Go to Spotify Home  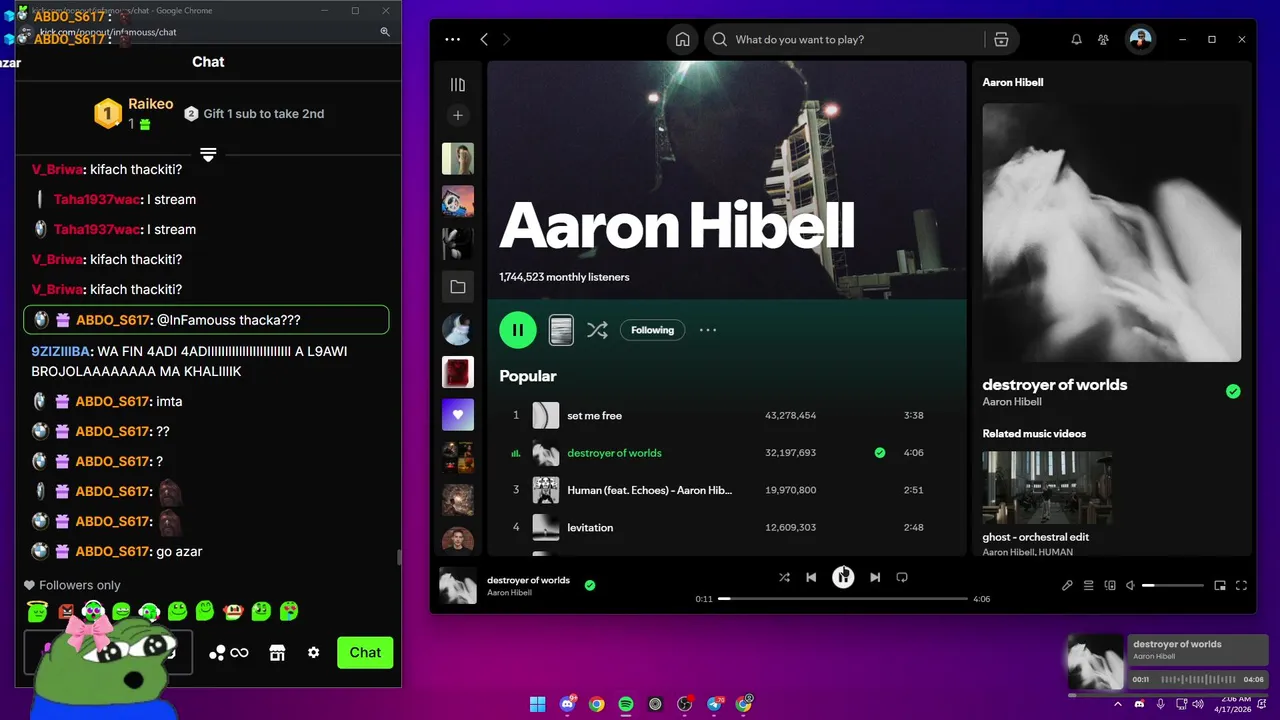pos(683,40)
